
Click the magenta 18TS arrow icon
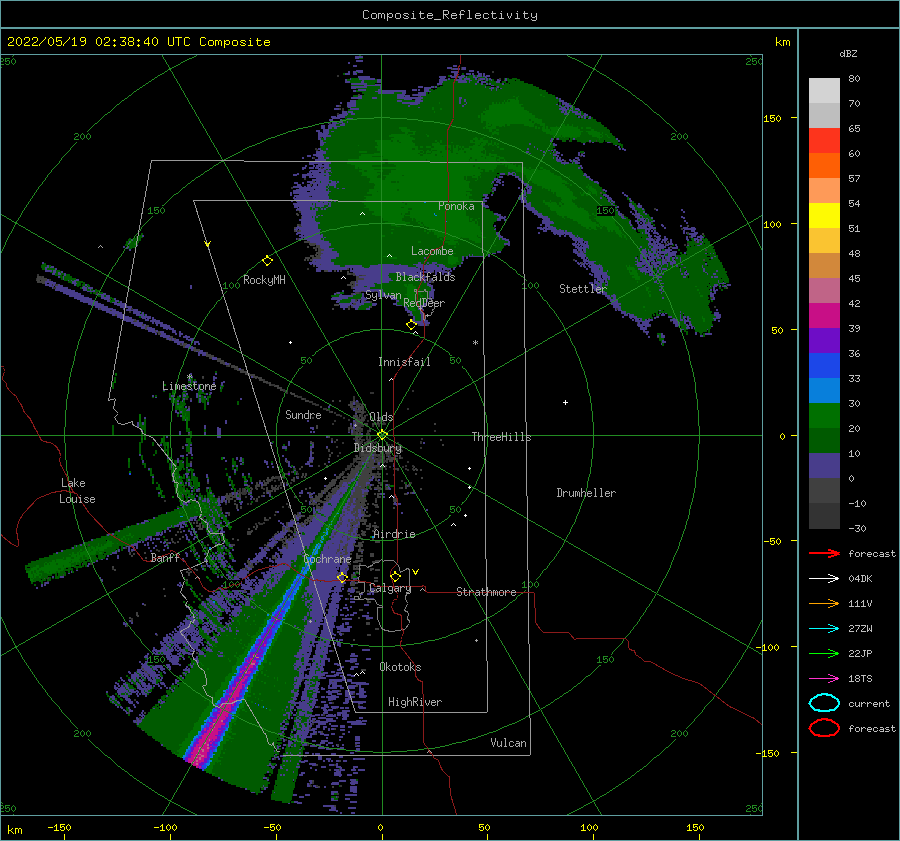[x=824, y=679]
